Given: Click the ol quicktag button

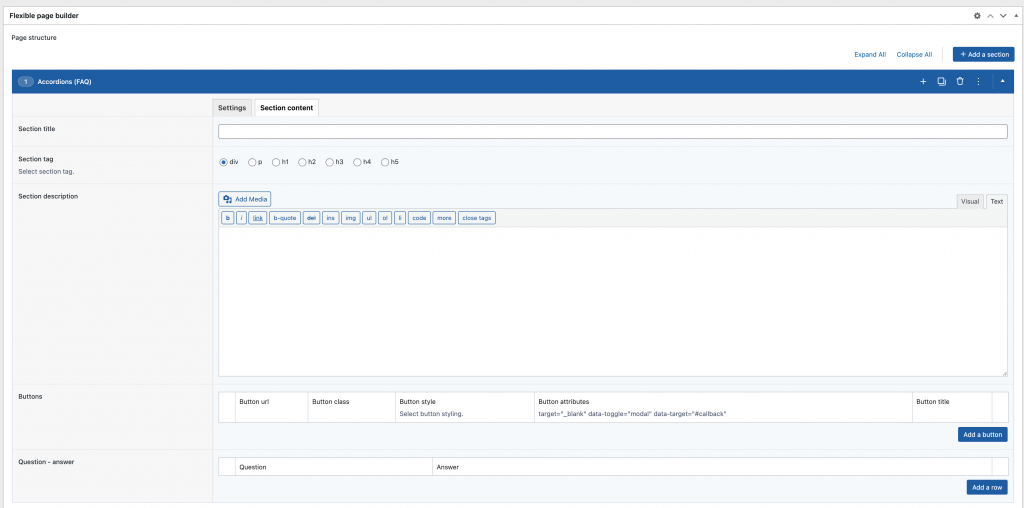Looking at the screenshot, I should click(385, 218).
